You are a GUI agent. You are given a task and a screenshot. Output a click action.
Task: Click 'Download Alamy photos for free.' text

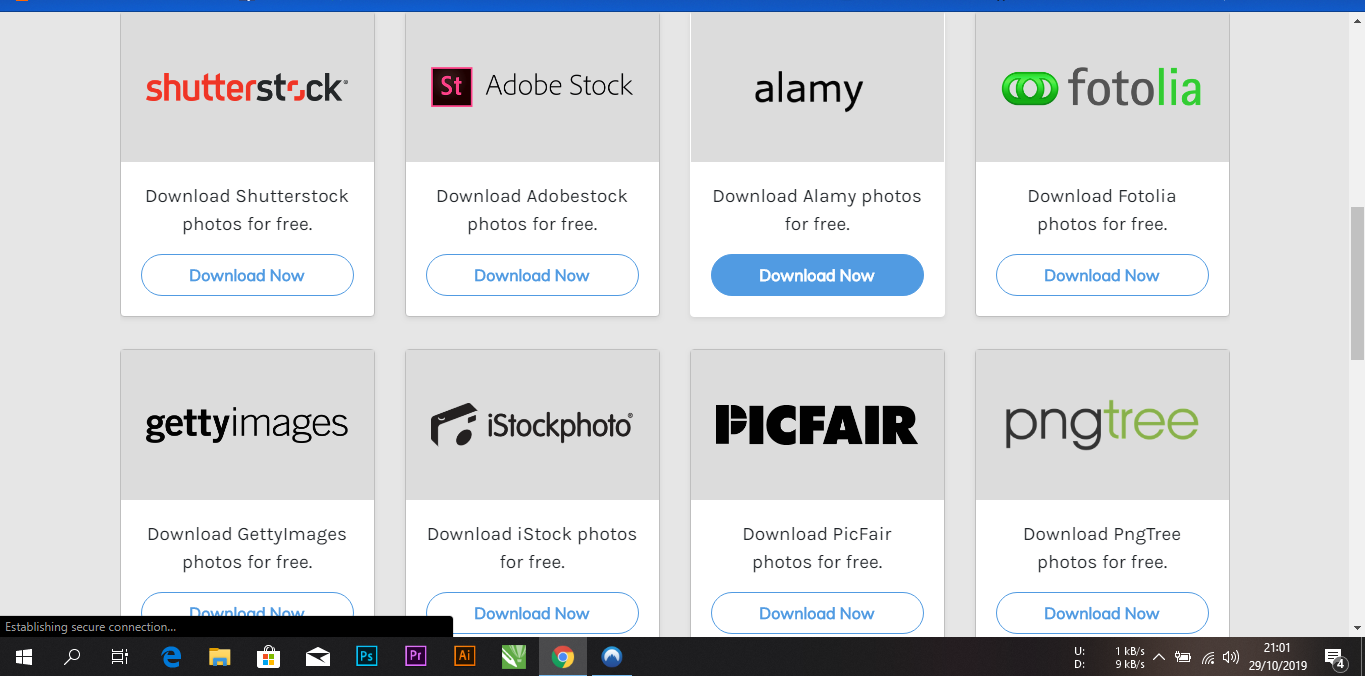click(x=817, y=210)
